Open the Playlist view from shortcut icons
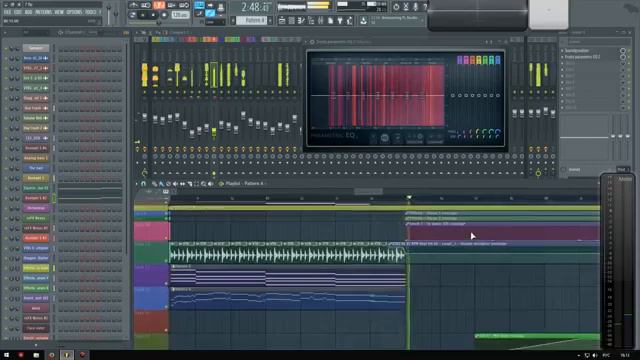Viewport: 640px width, 360px height. click(282, 20)
